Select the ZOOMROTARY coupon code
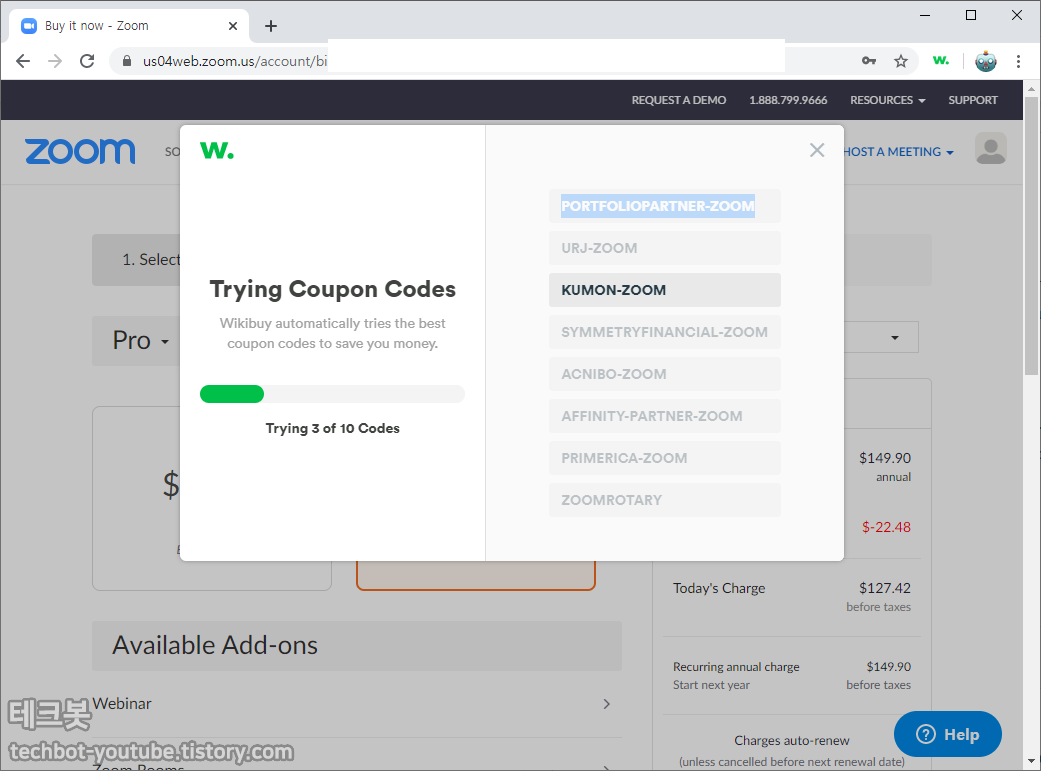The height and width of the screenshot is (771, 1041). click(x=665, y=499)
